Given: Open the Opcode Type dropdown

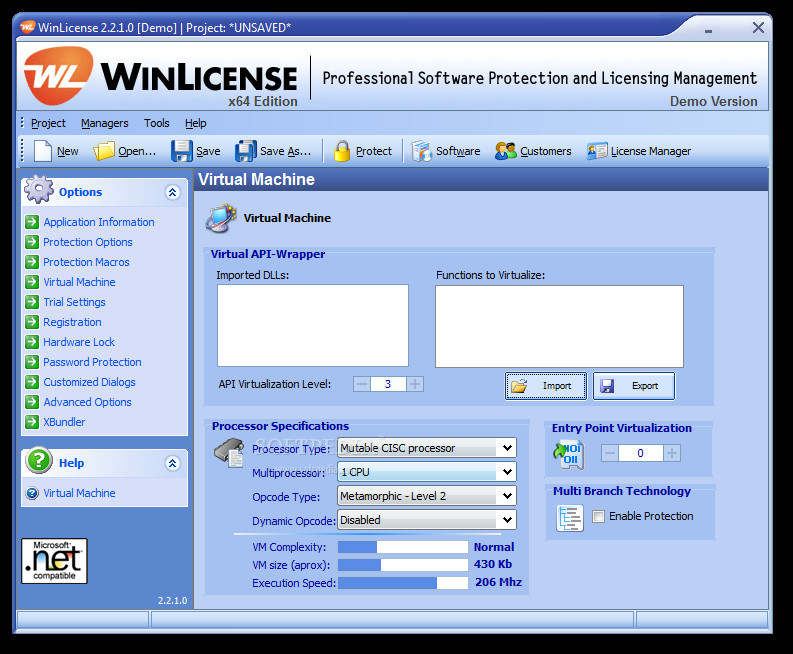Looking at the screenshot, I should (x=427, y=496).
